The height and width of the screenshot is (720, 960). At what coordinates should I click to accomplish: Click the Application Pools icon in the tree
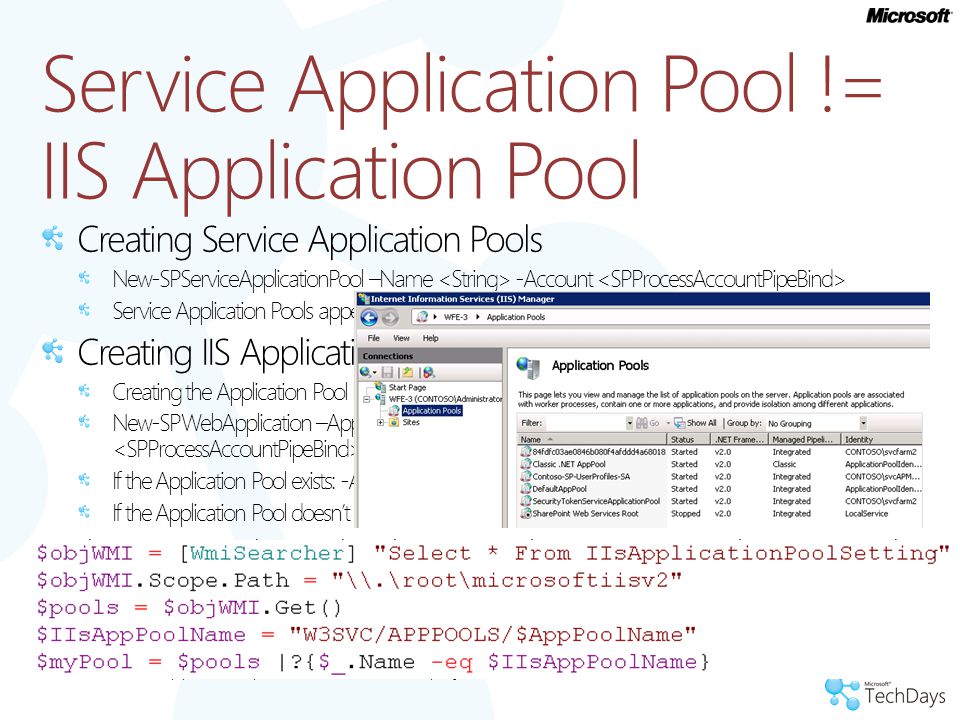[x=394, y=411]
